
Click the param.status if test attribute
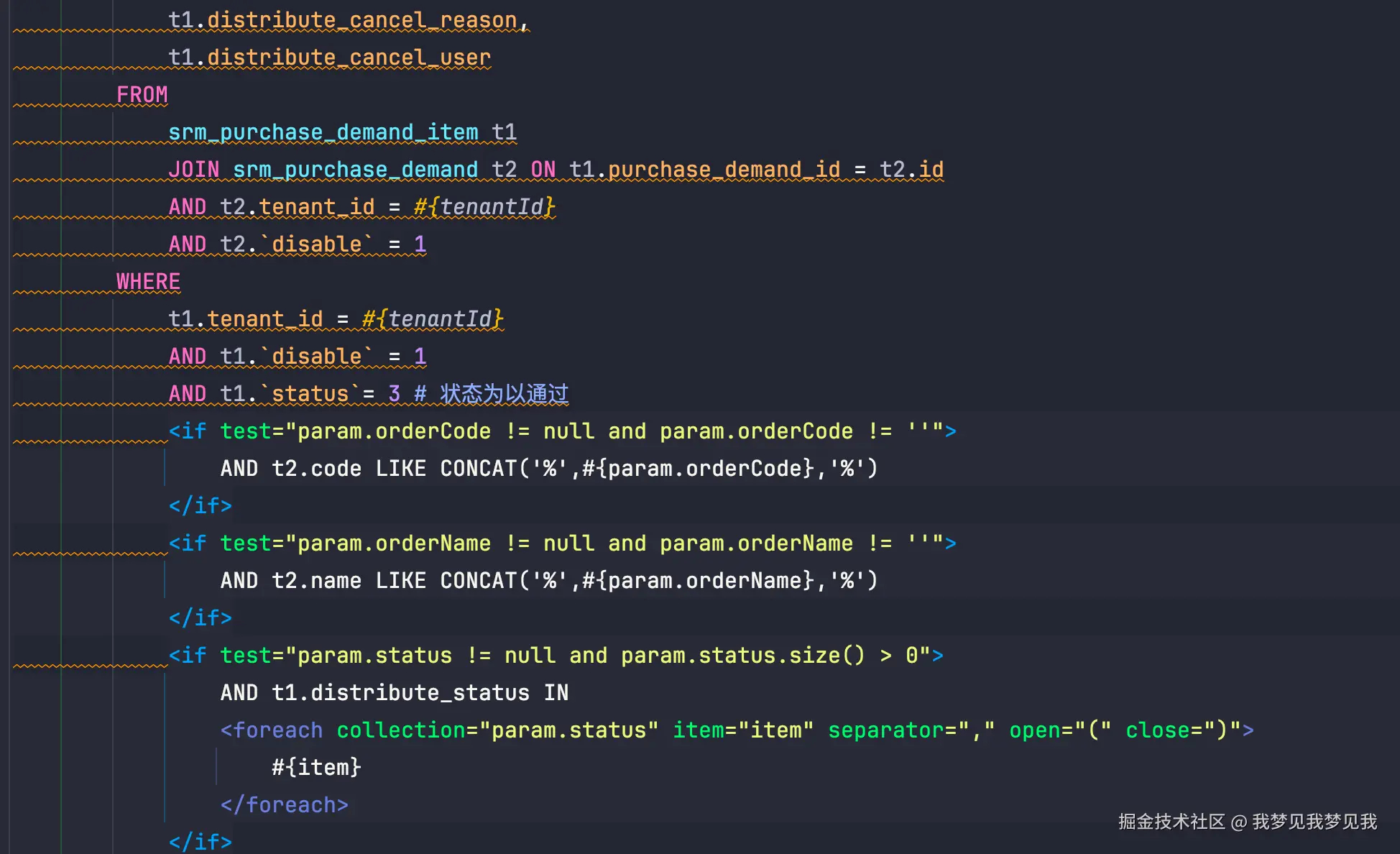[575, 656]
